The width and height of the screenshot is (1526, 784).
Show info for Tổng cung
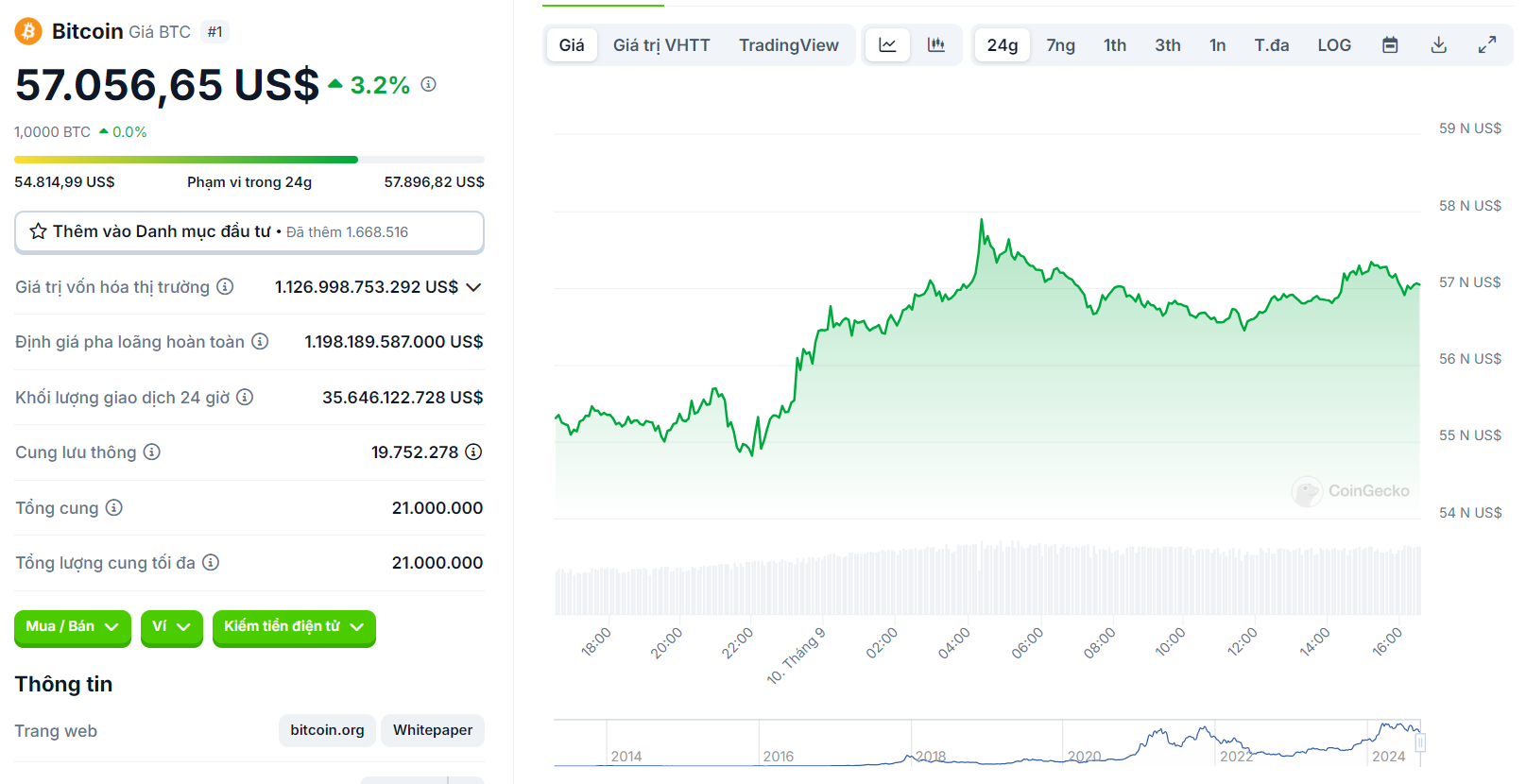tap(113, 507)
